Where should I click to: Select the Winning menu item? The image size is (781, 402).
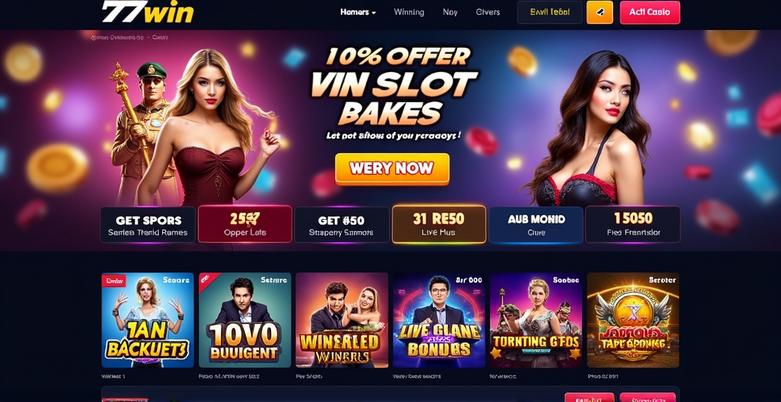click(409, 12)
